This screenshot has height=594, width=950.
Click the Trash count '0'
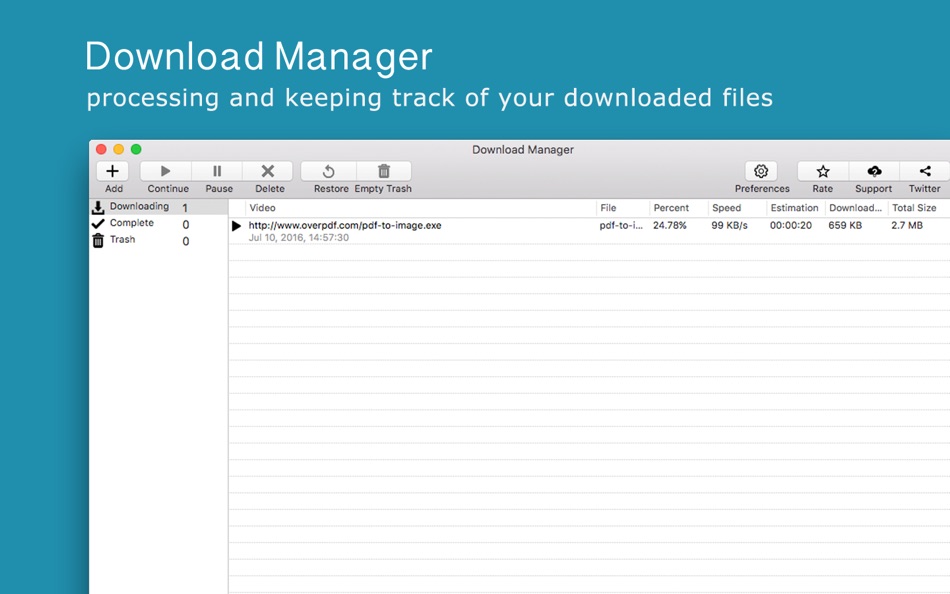click(x=186, y=241)
